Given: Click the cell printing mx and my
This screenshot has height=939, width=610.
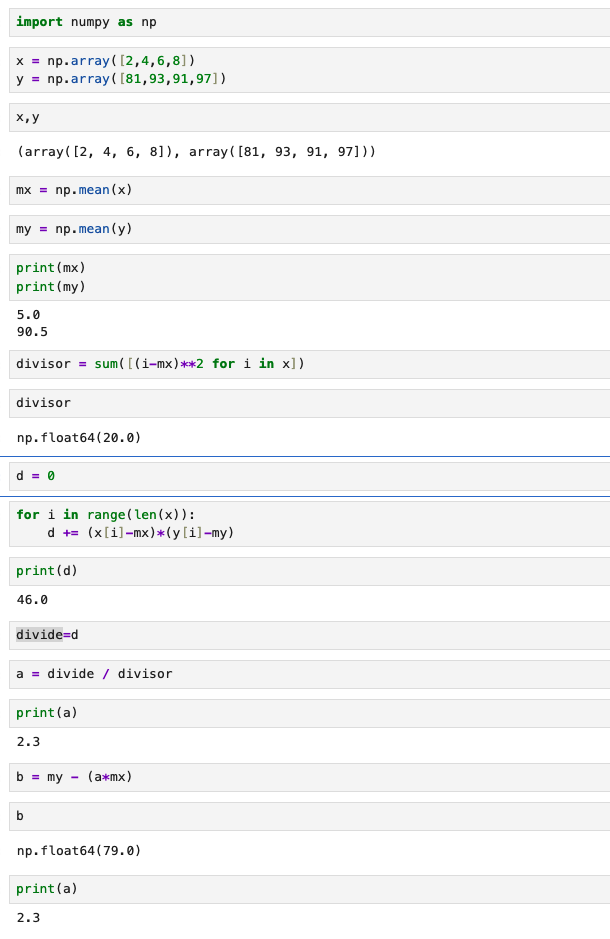Looking at the screenshot, I should pyautogui.click(x=309, y=277).
